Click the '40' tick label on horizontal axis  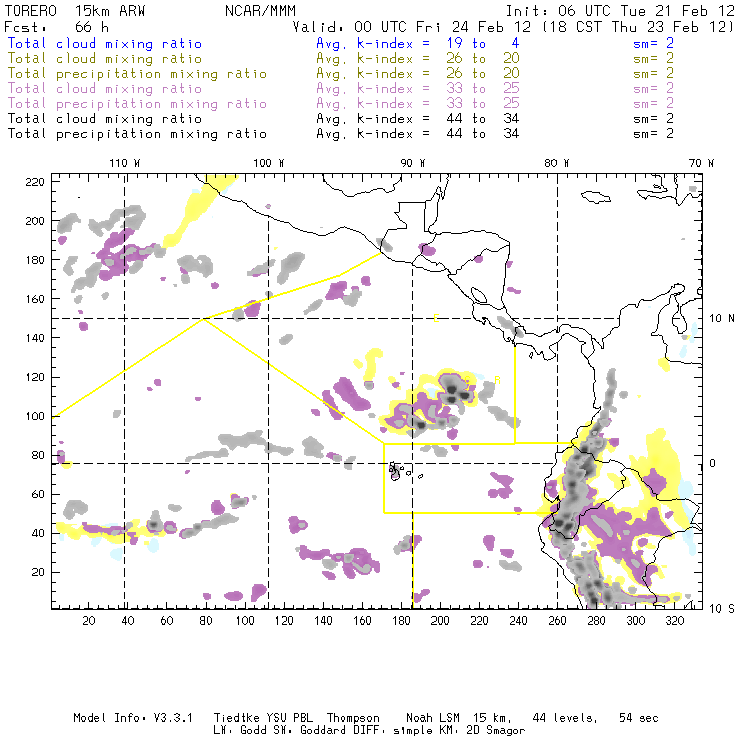128,621
